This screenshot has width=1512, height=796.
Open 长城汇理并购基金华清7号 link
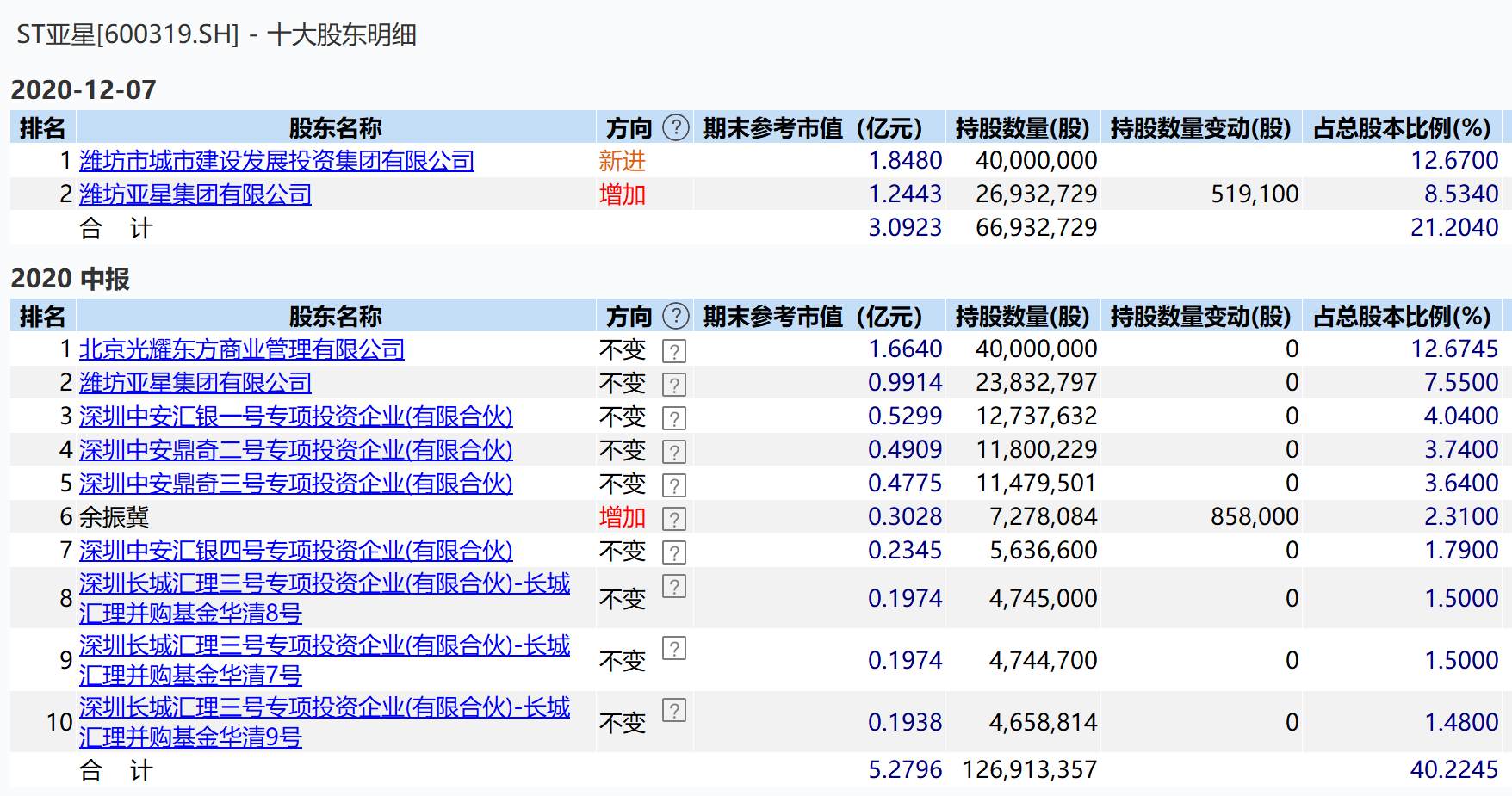point(325,660)
